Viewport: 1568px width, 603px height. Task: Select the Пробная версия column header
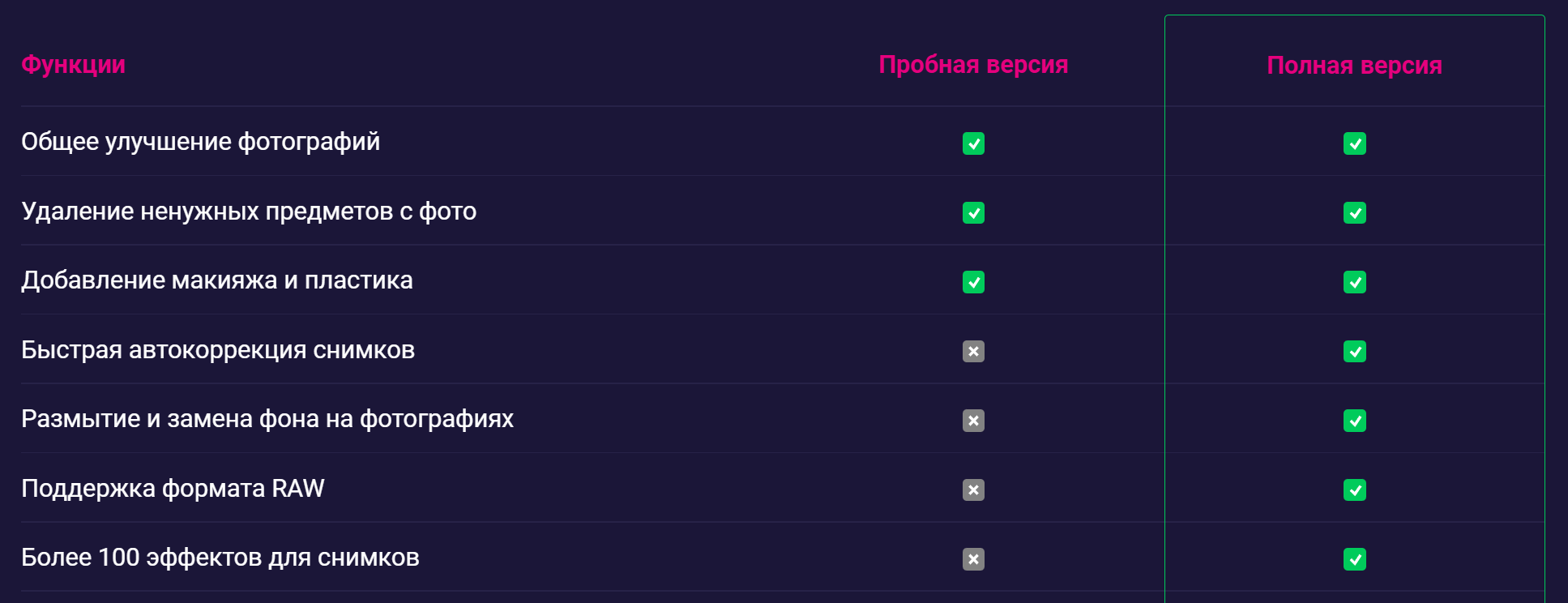coord(973,65)
